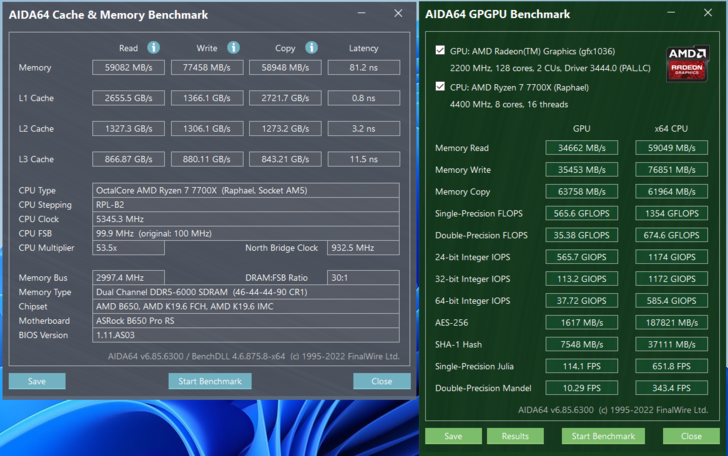Uncheck the GPU AMD Radeon Graphics checkbox
This screenshot has width=728, height=456.
(x=440, y=50)
